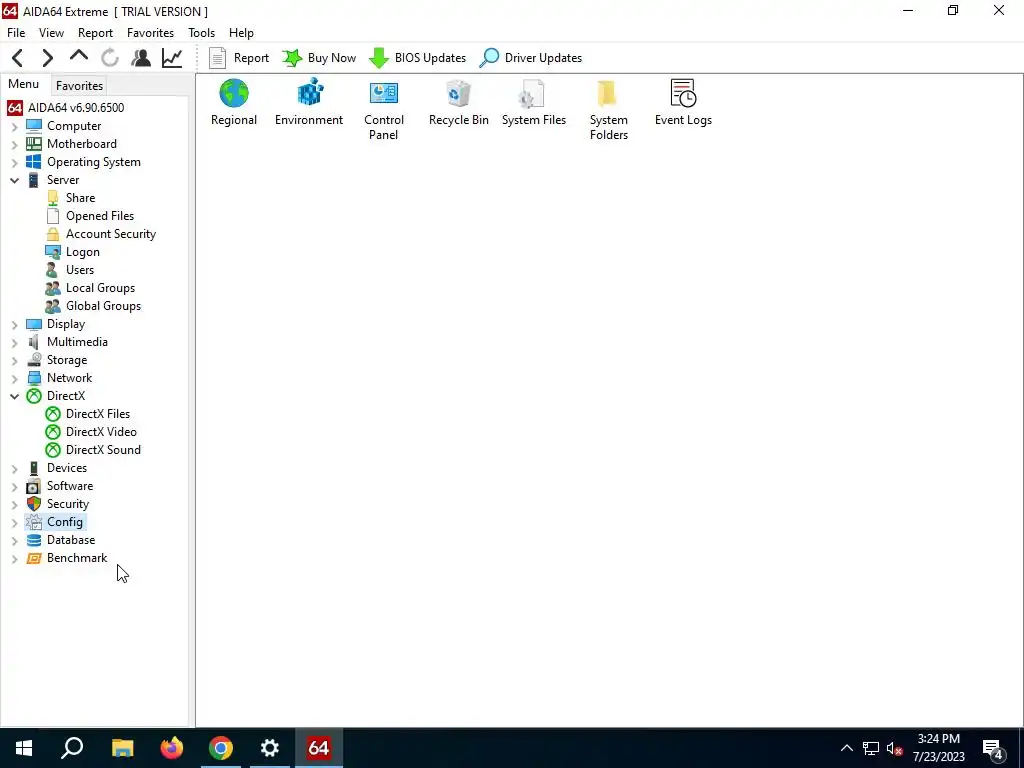Viewport: 1024px width, 768px height.
Task: Switch to the Menu tab in sidebar
Action: 24,84
